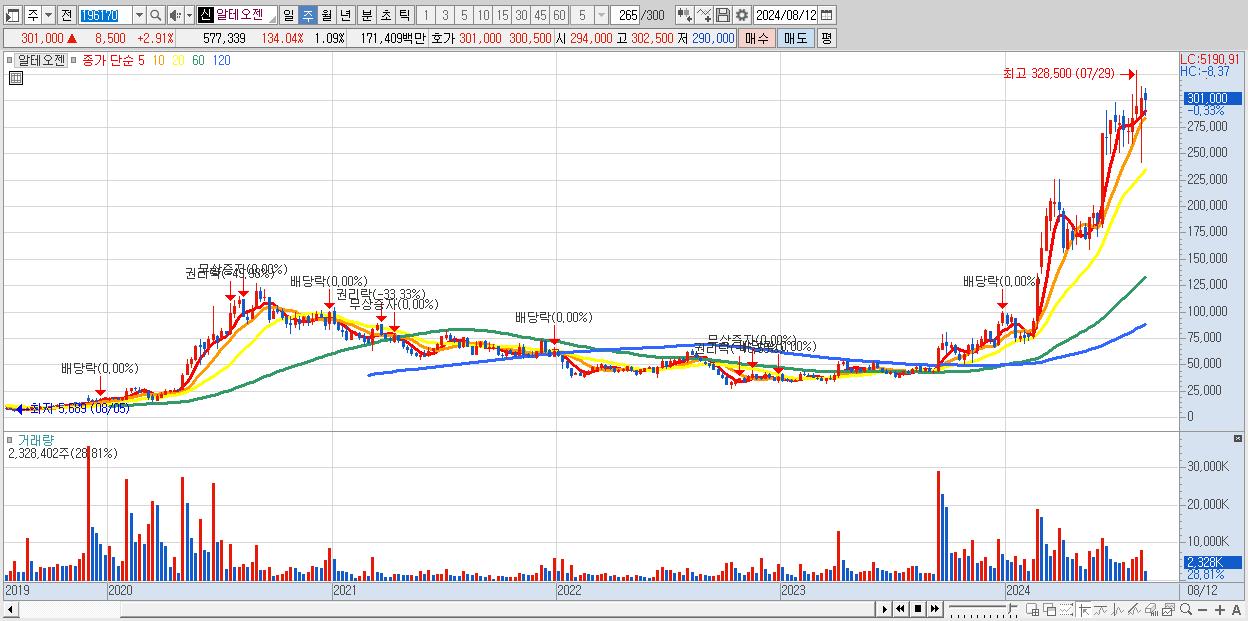
Task: Open dropdown arrow next to 주 selector
Action: pyautogui.click(x=48, y=15)
